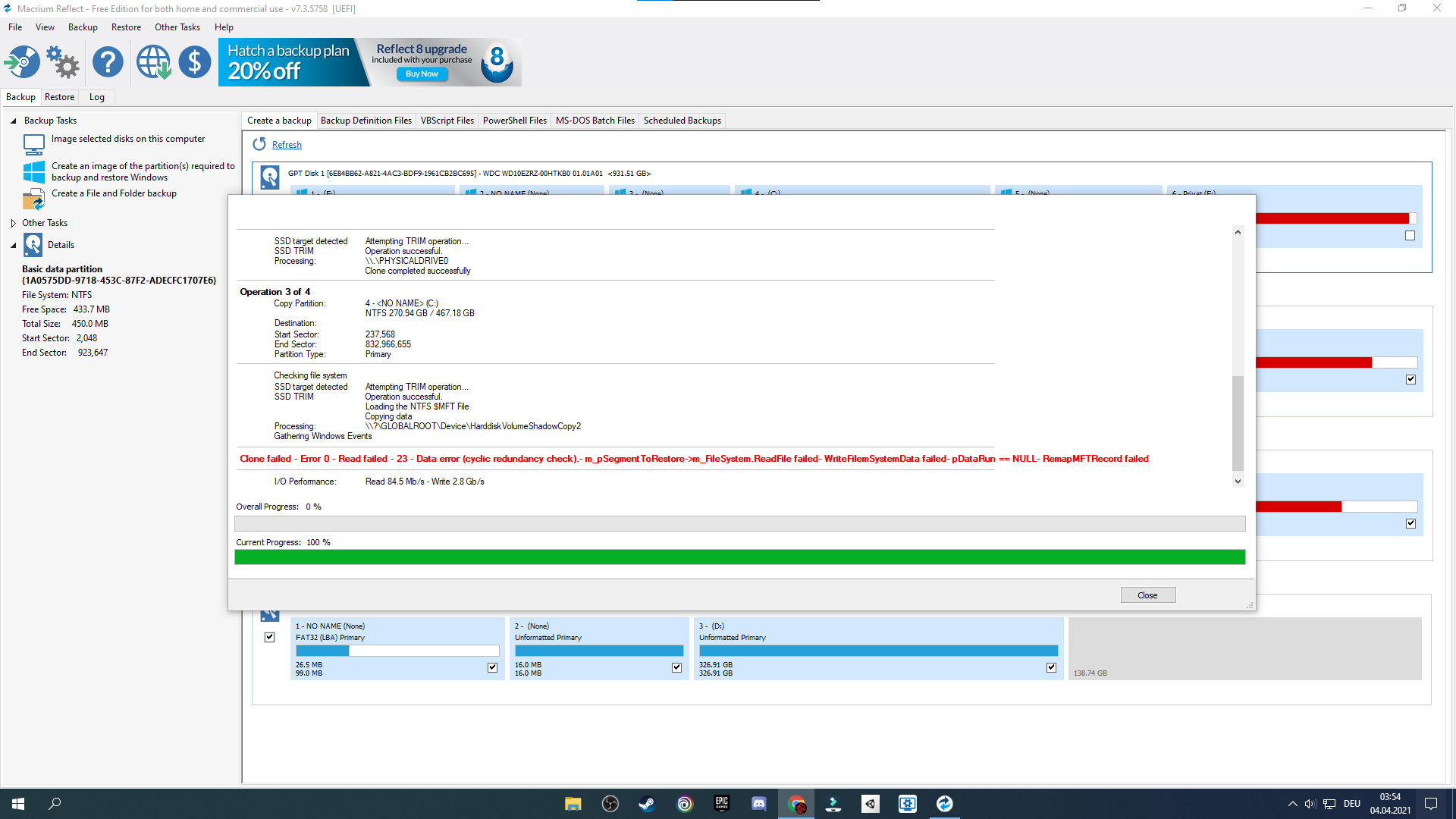Open the Help question mark icon
Viewport: 1456px width, 819px height.
108,61
